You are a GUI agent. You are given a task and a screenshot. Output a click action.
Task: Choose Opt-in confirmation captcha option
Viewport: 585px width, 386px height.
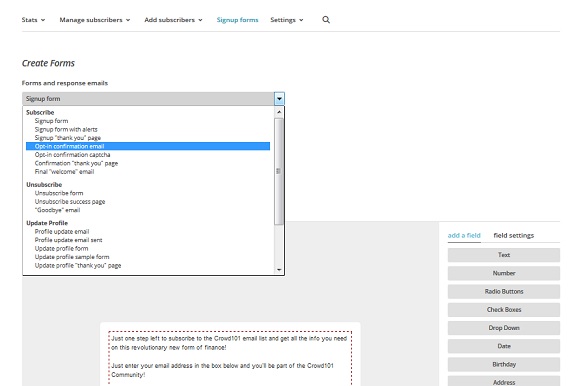click(x=72, y=155)
